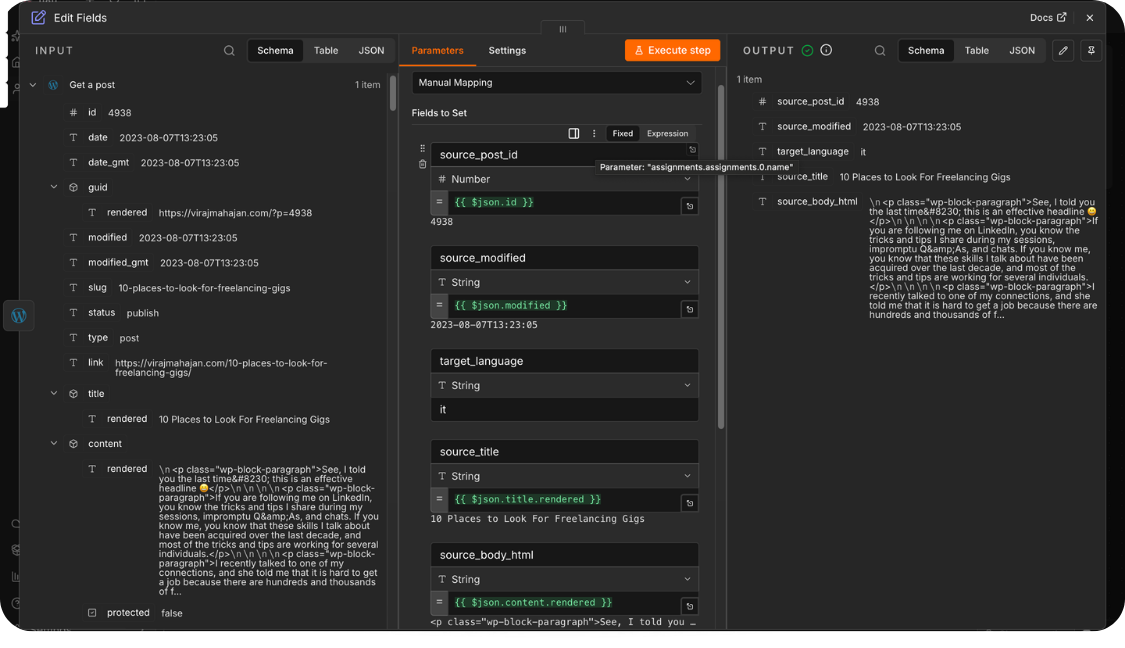Open expression editor for $json.modified value
Screen dimensions: 1125x648
(689, 309)
